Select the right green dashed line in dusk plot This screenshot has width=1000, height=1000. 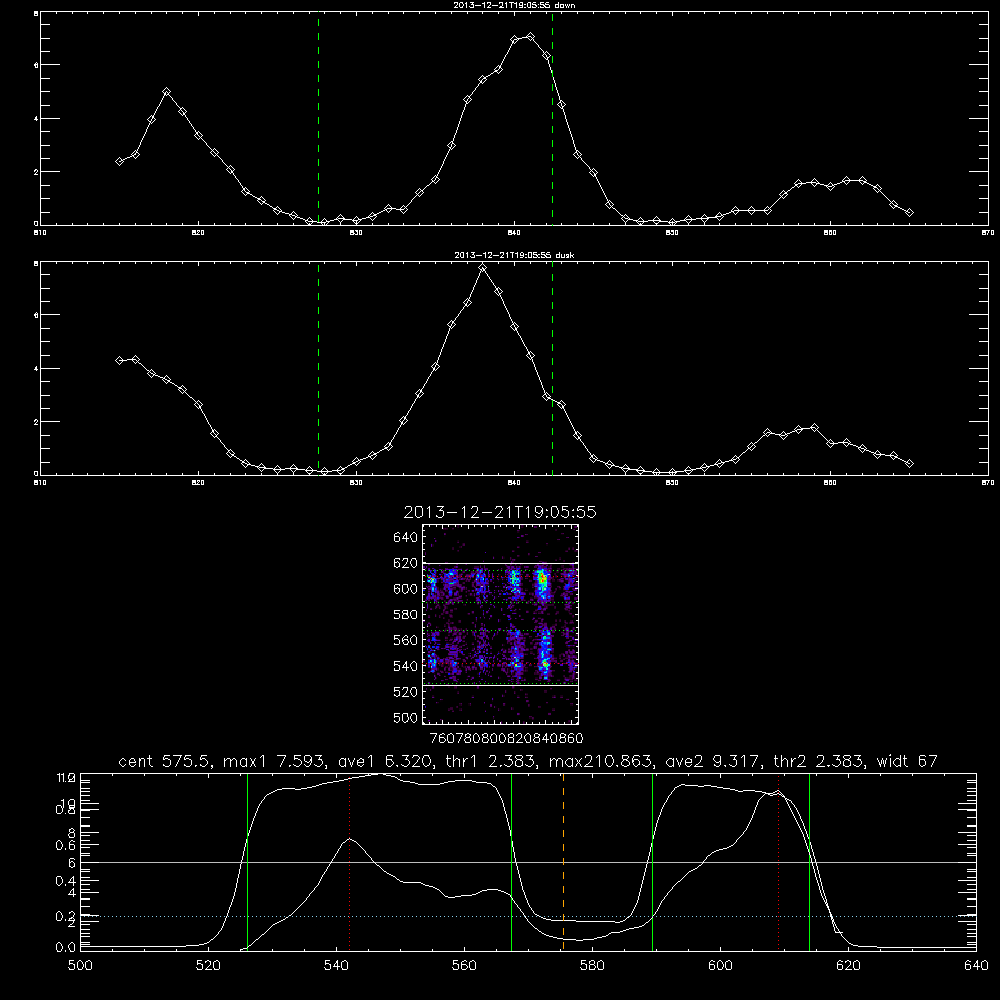tap(552, 369)
